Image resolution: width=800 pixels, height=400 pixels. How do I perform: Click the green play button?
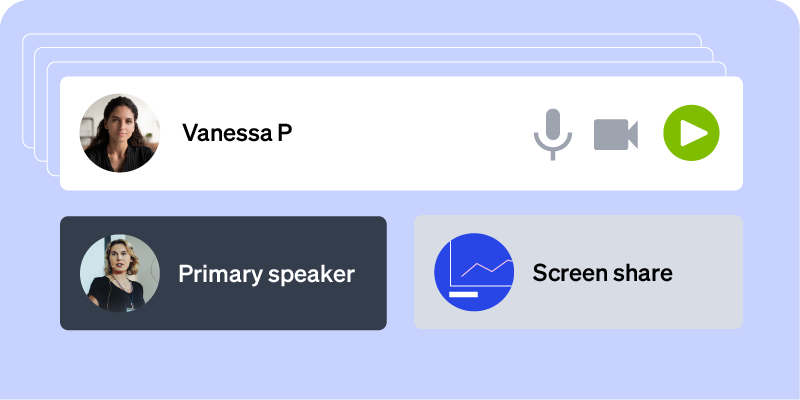[691, 133]
